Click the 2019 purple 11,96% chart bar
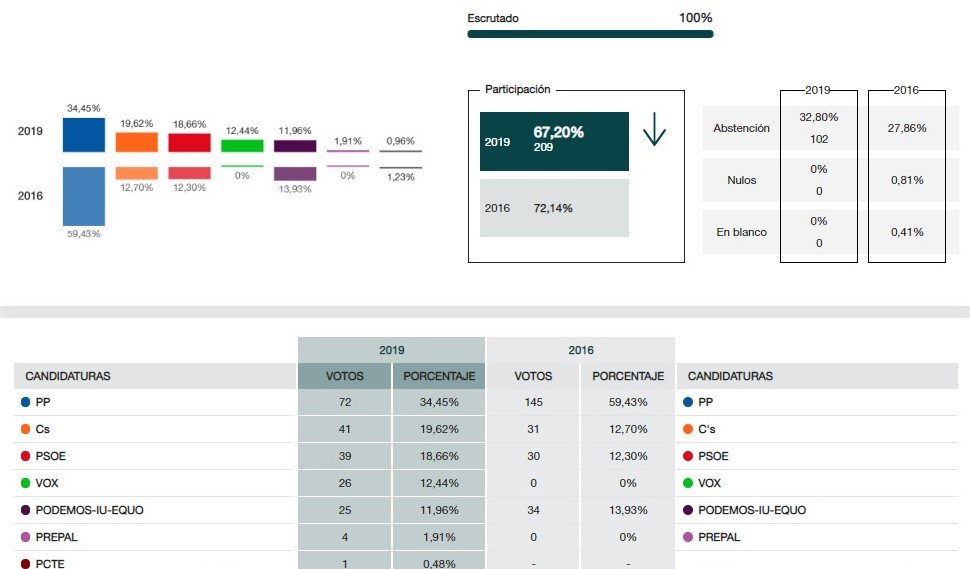 click(x=295, y=146)
